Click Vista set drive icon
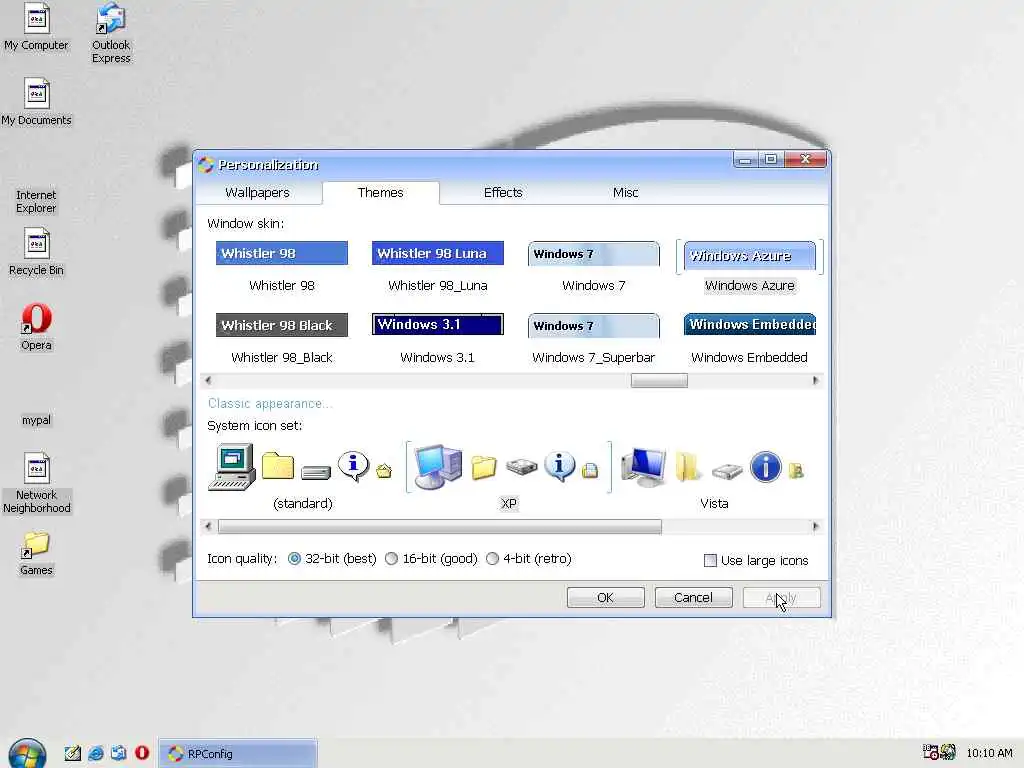 727,470
